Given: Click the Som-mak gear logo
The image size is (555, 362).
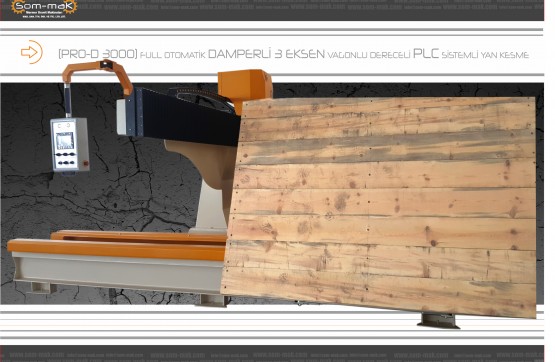Looking at the screenshot, I should [x=44, y=8].
